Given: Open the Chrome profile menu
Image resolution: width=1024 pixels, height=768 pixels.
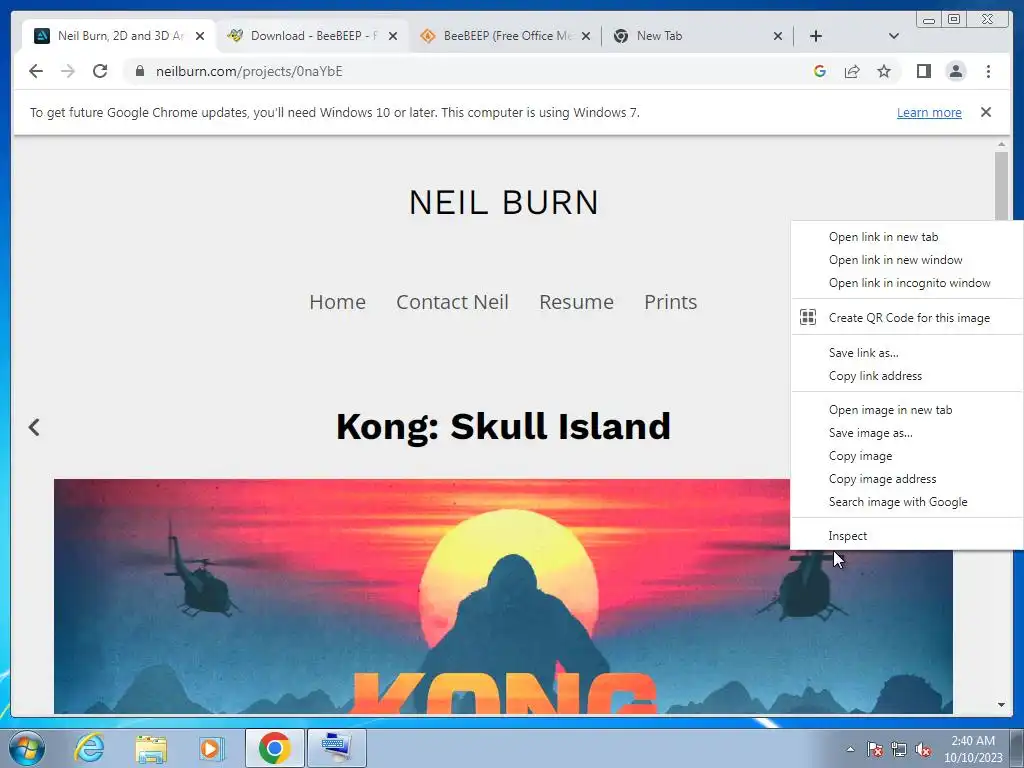Looking at the screenshot, I should point(955,71).
